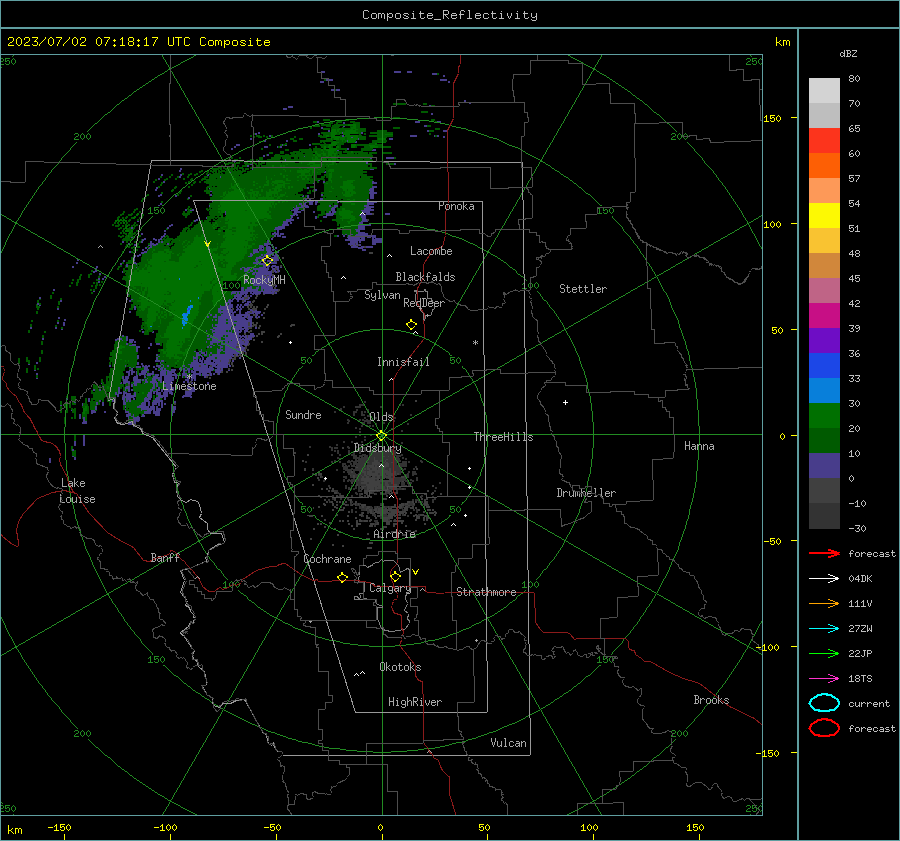Click the magenta 18TS arrow legend icon
The width and height of the screenshot is (900, 841).
(x=824, y=679)
